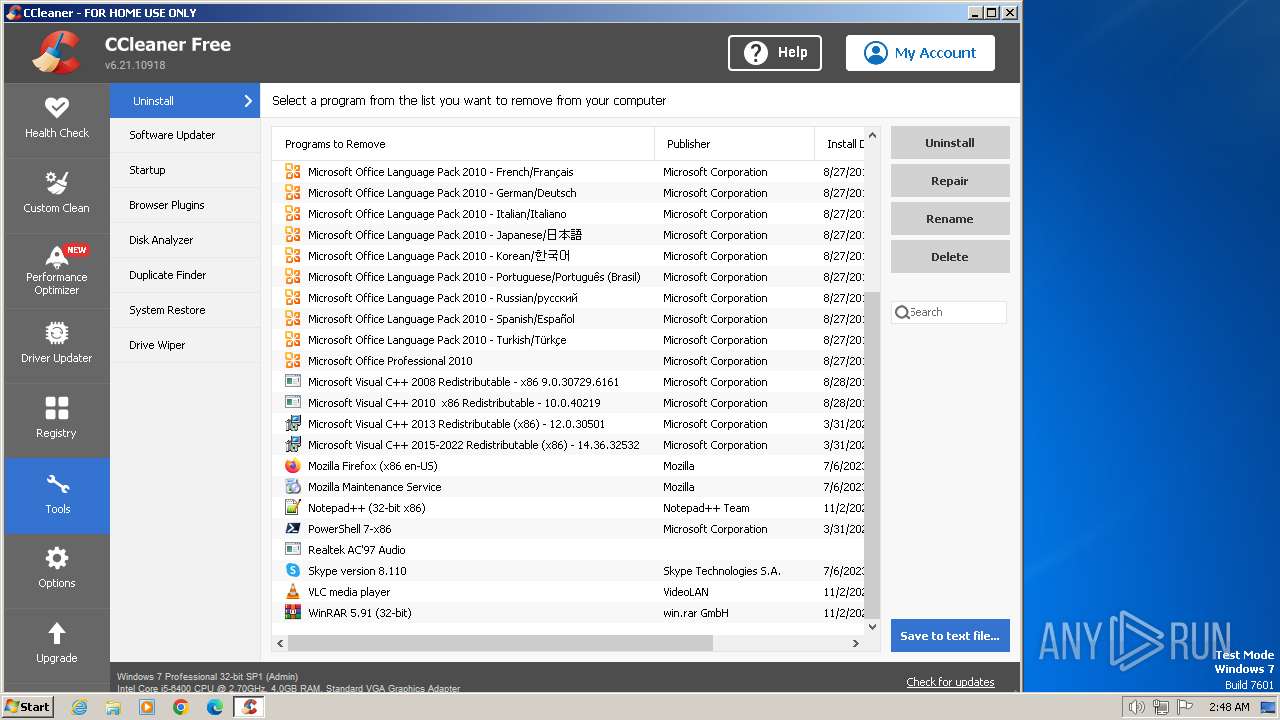Select the Uninstall tools tab
The width and height of the screenshot is (1280, 720).
point(185,101)
